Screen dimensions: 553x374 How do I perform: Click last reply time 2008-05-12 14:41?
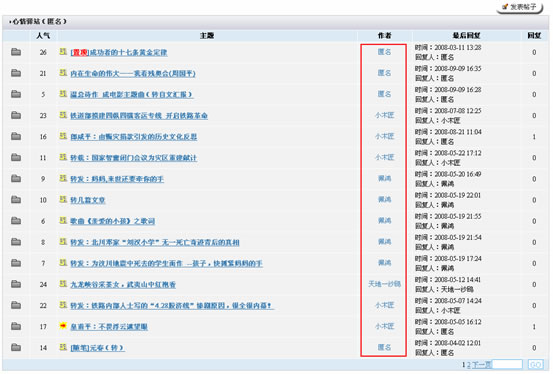click(458, 280)
